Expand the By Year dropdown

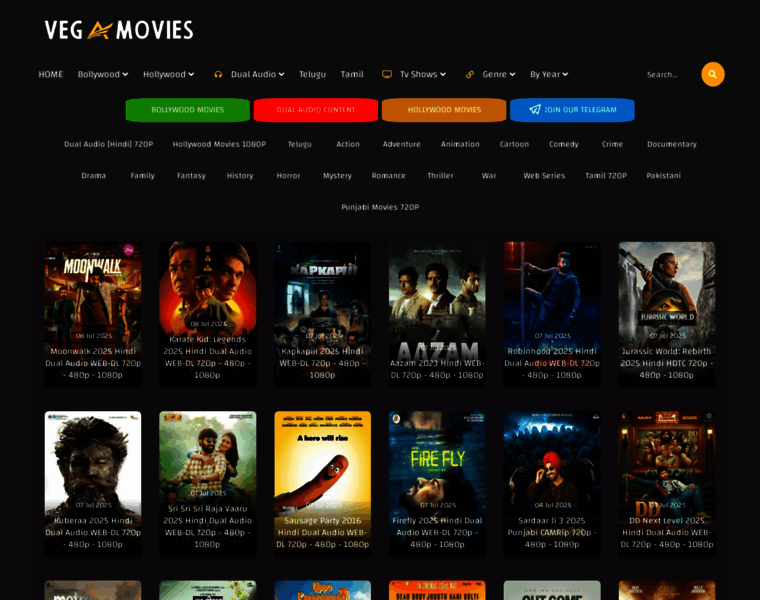(x=549, y=74)
